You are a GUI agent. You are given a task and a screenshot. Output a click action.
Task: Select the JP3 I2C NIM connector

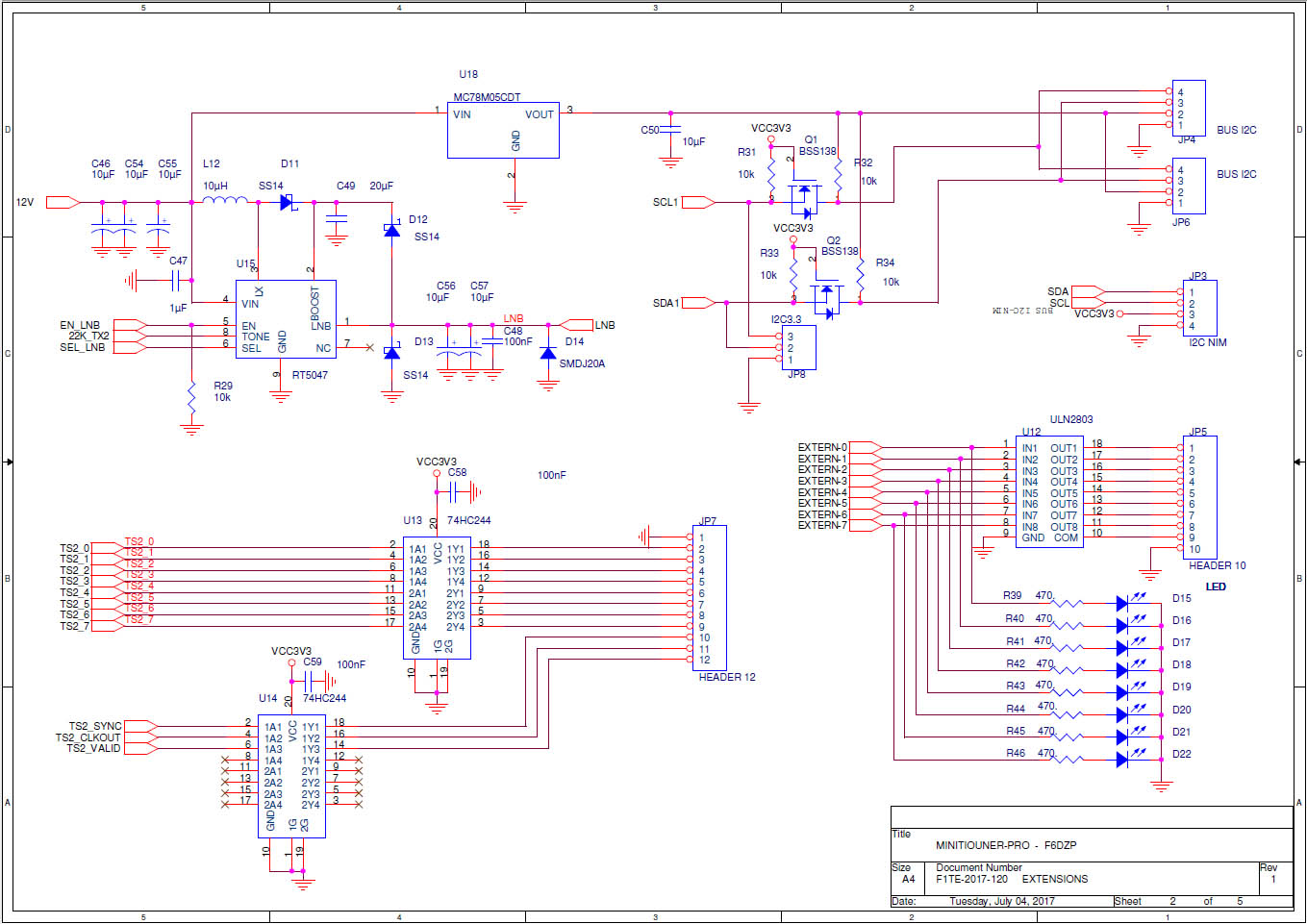1199,309
